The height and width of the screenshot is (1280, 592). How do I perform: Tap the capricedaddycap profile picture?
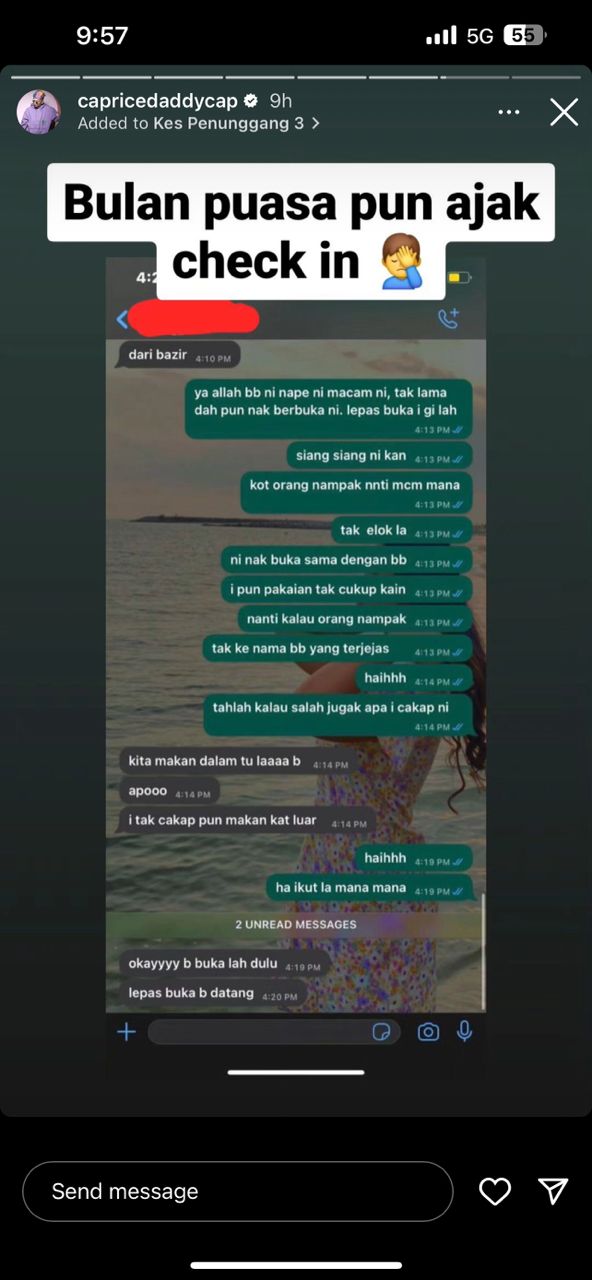[39, 111]
